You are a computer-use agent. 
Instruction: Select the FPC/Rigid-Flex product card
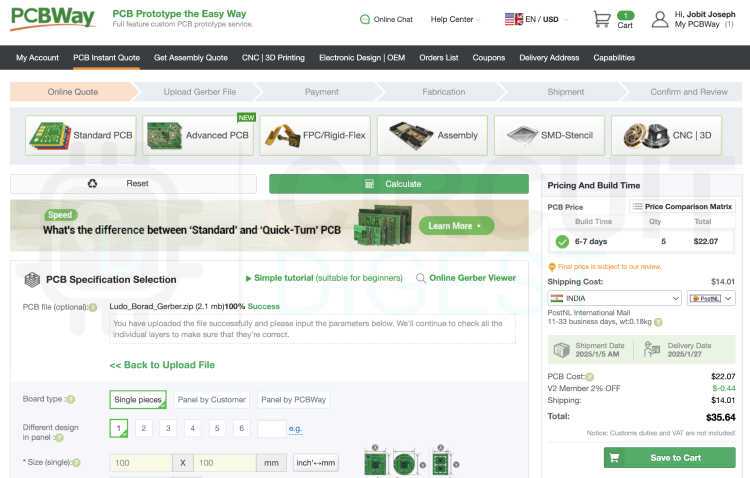pos(315,135)
